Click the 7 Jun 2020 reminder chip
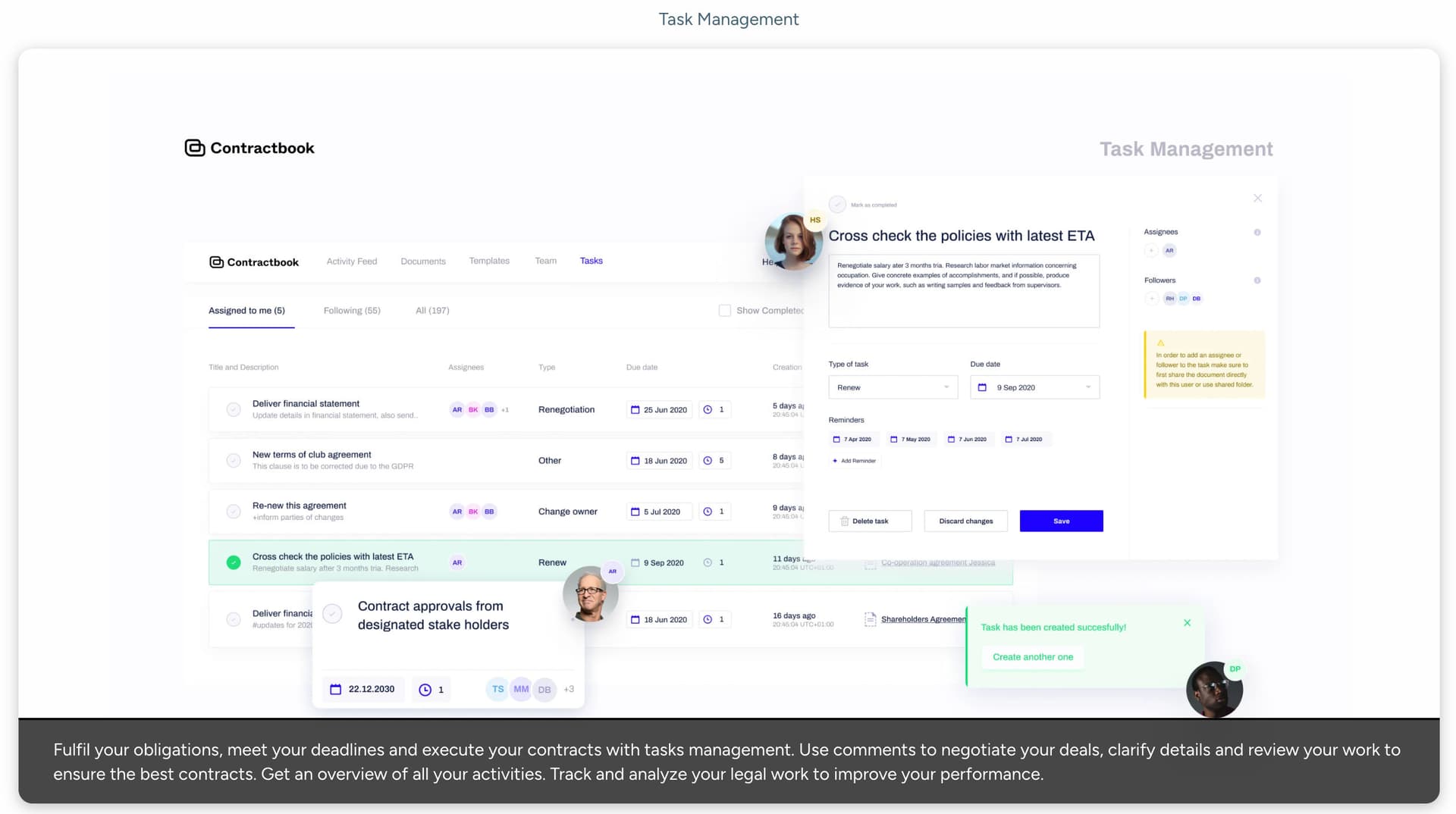The height and width of the screenshot is (814, 1456). tap(968, 440)
